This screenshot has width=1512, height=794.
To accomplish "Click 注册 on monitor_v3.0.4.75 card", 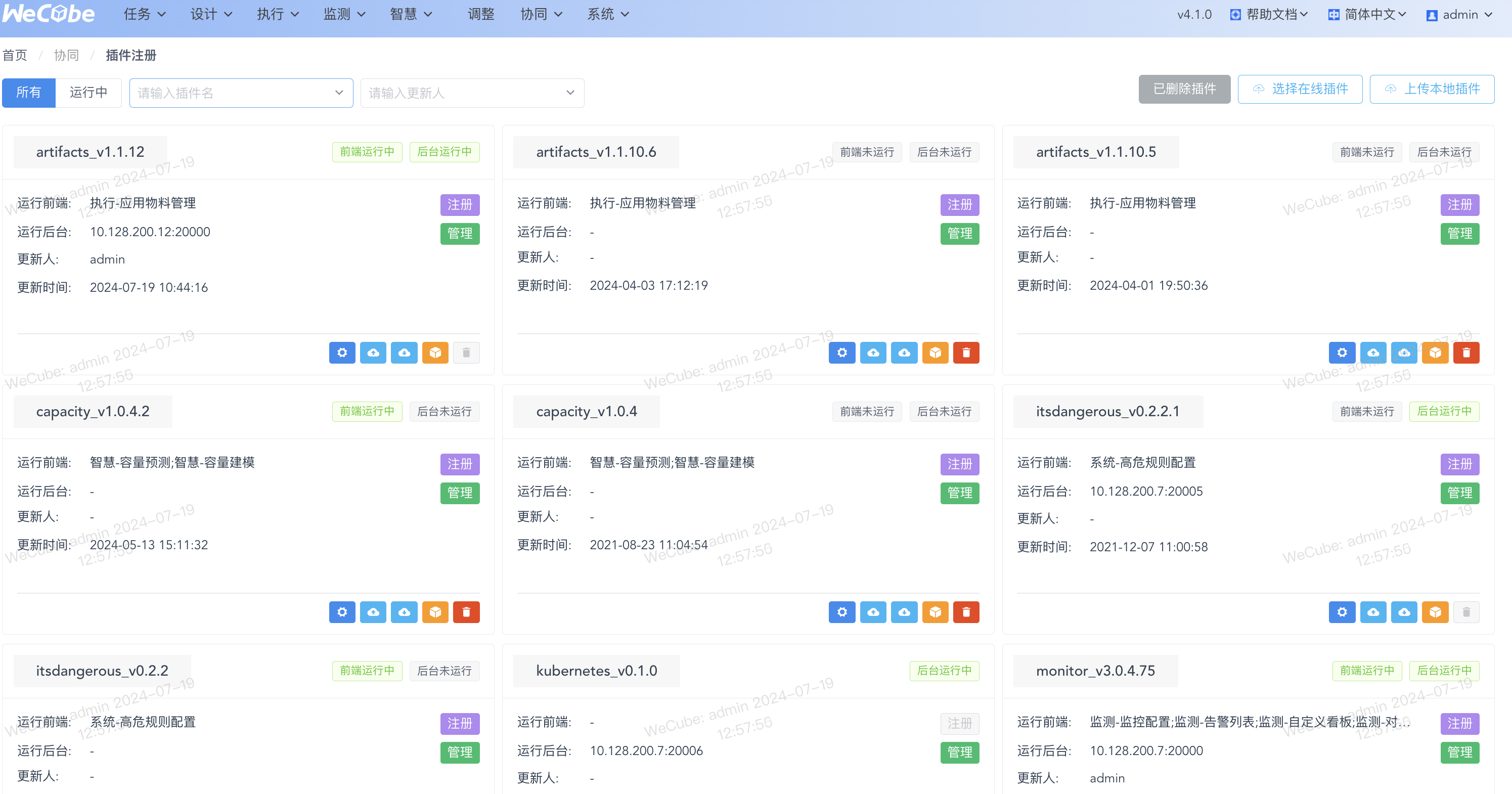I will (1460, 724).
